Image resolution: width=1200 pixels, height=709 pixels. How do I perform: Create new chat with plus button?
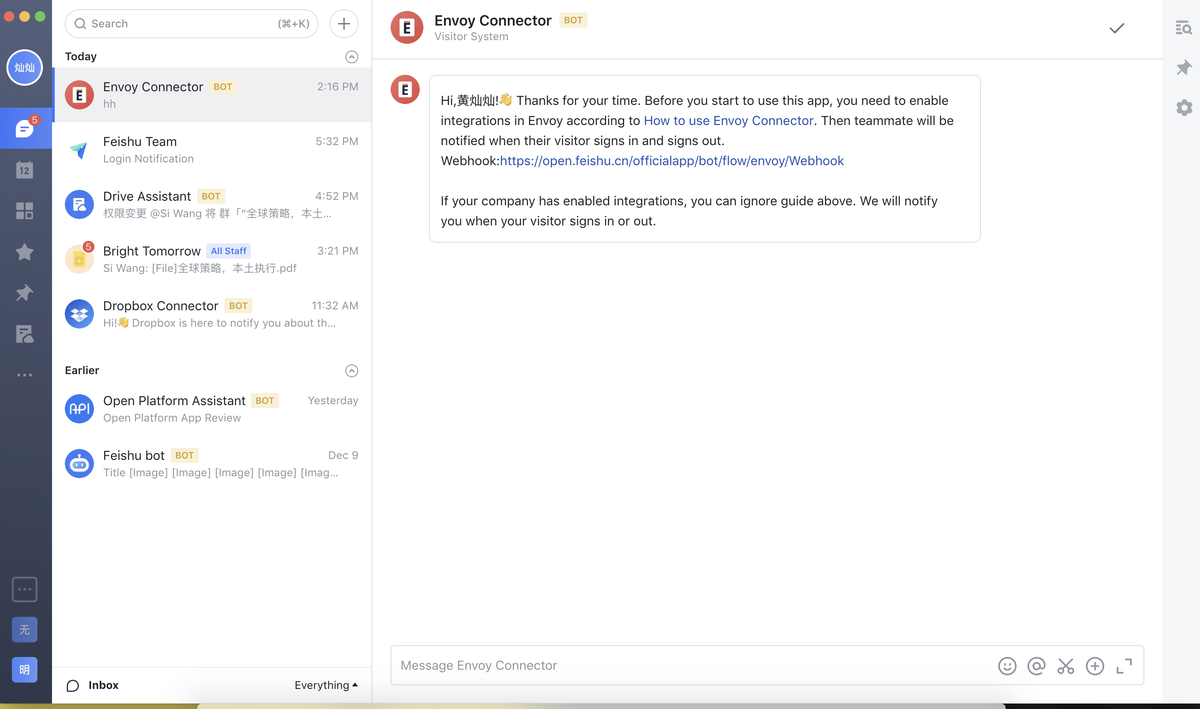click(343, 24)
